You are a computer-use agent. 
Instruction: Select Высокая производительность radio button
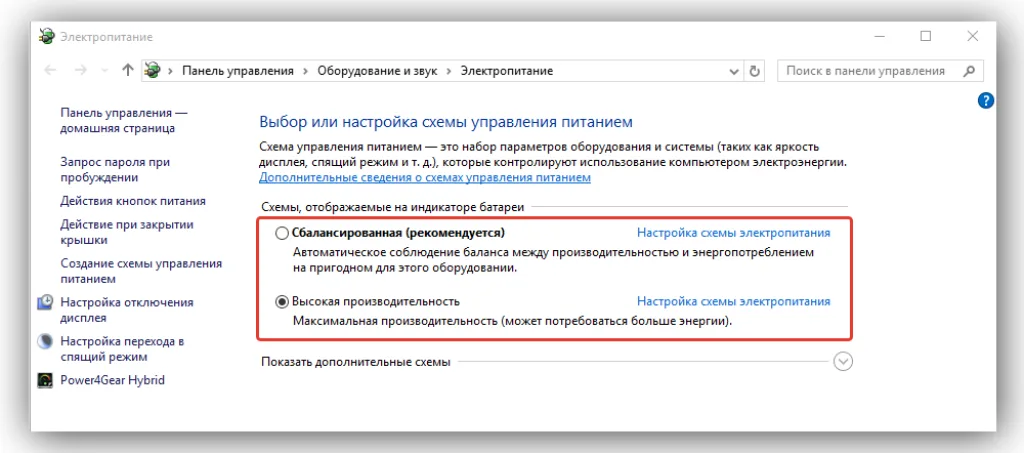click(x=282, y=302)
